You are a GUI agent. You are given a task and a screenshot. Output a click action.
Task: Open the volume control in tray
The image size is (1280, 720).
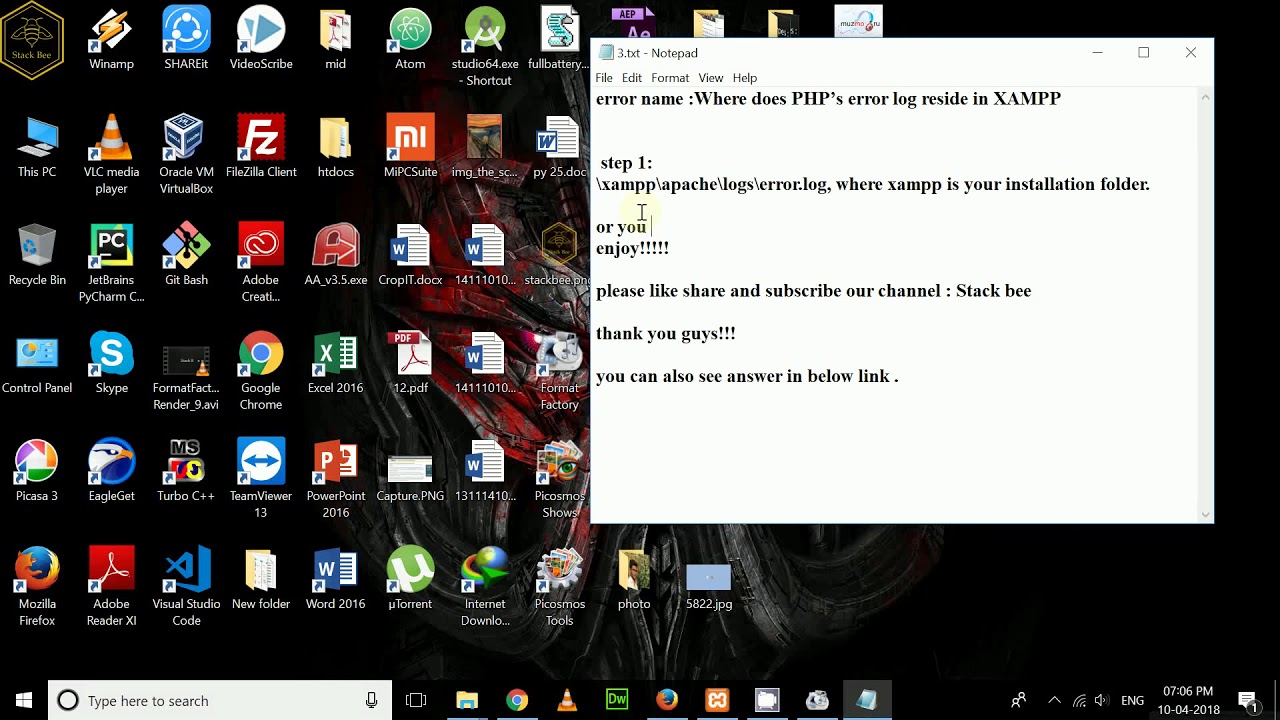tap(1102, 700)
